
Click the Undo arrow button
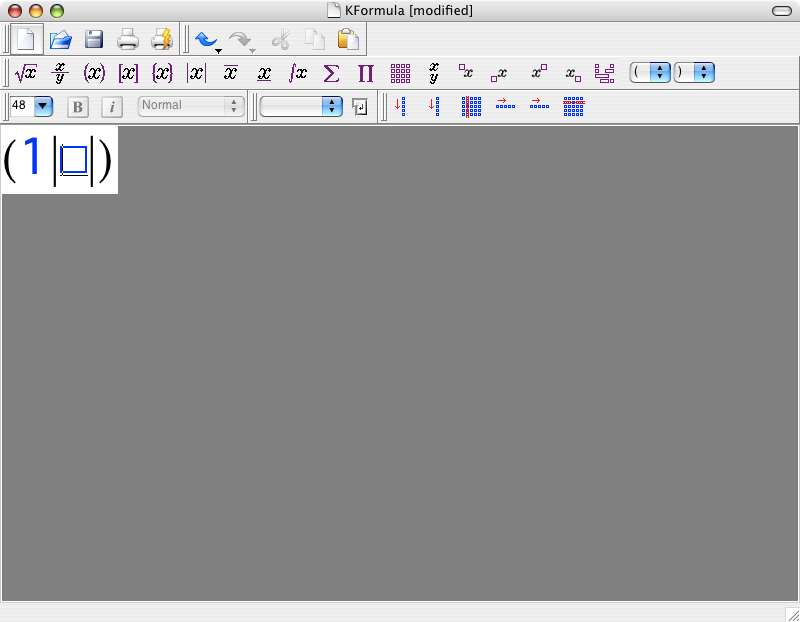tap(206, 39)
